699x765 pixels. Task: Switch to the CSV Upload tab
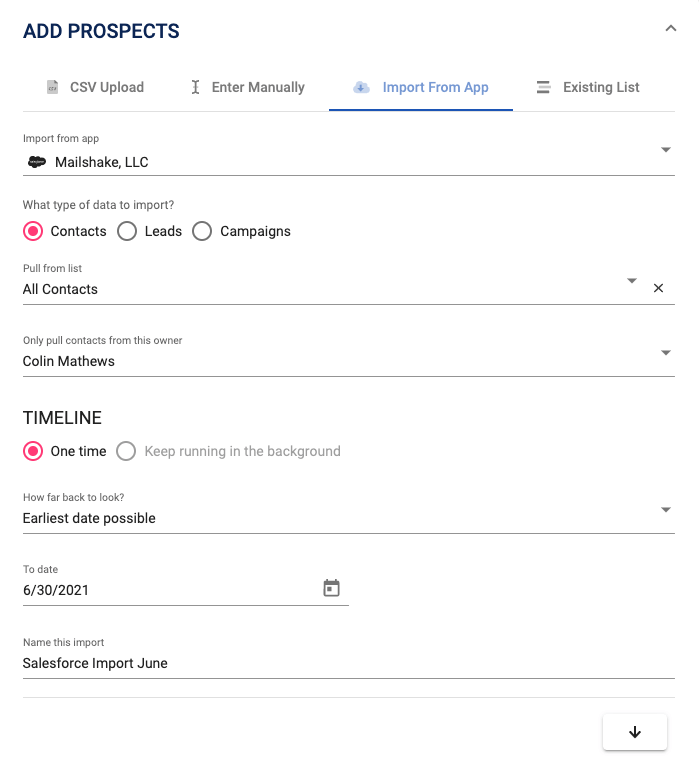click(x=96, y=87)
